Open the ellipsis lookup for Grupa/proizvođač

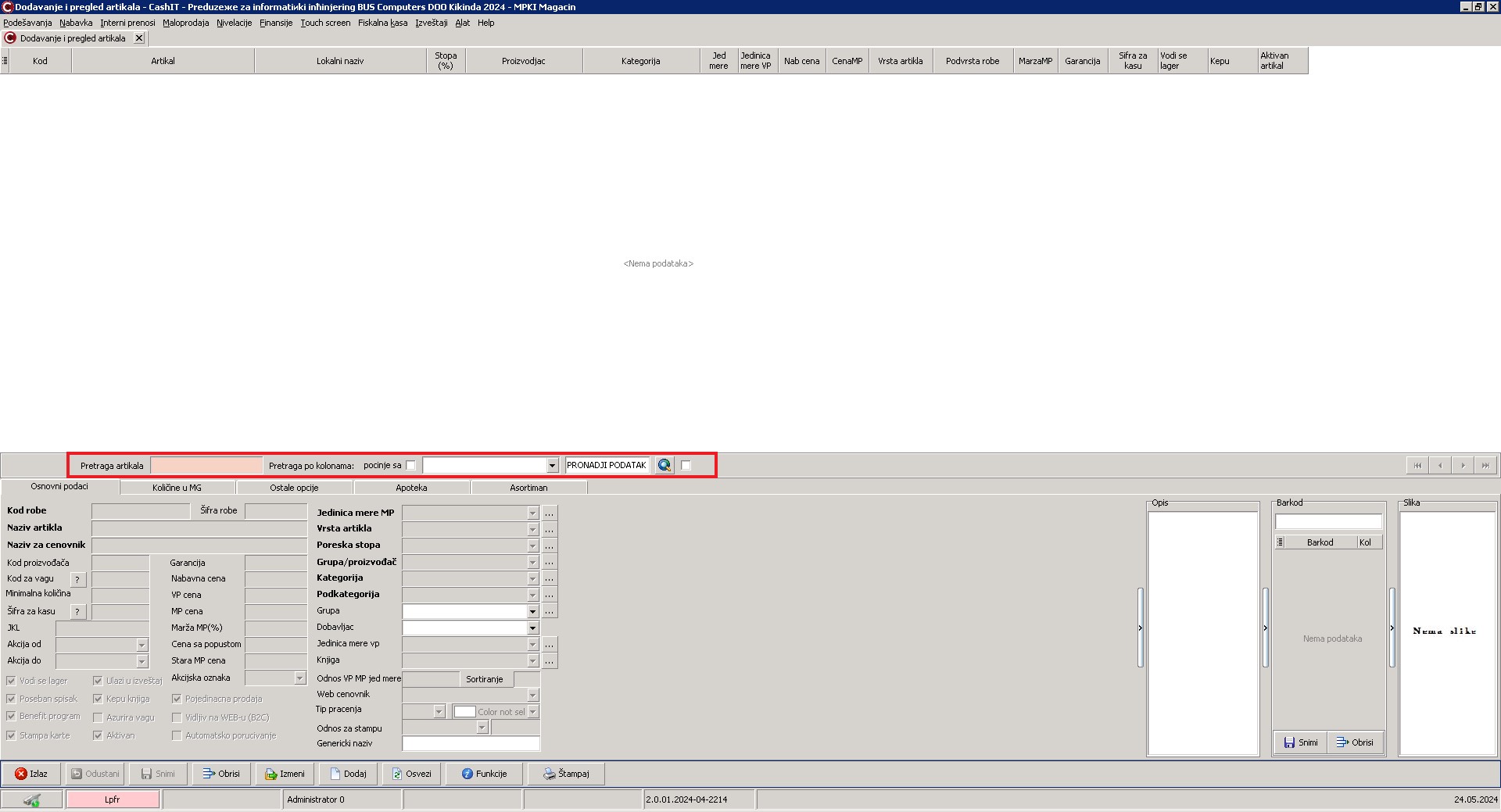pos(550,563)
